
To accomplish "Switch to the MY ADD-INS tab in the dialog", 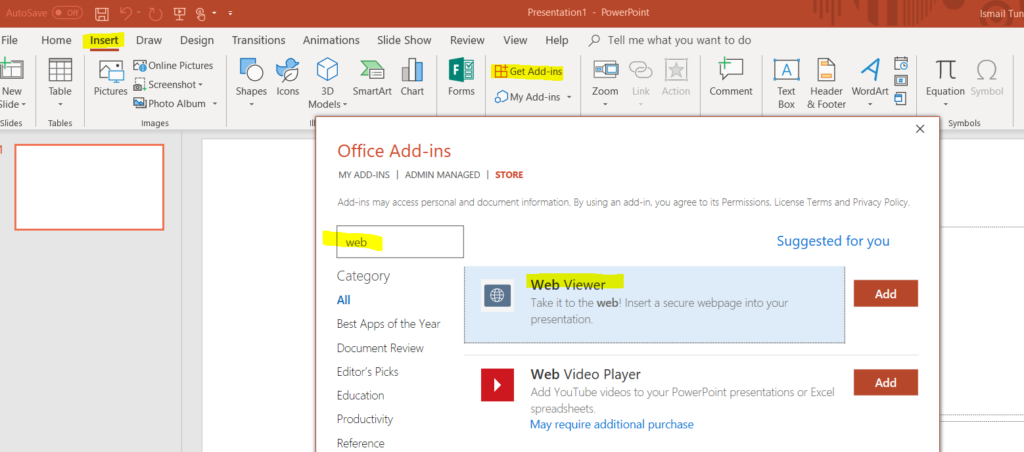I will point(362,175).
